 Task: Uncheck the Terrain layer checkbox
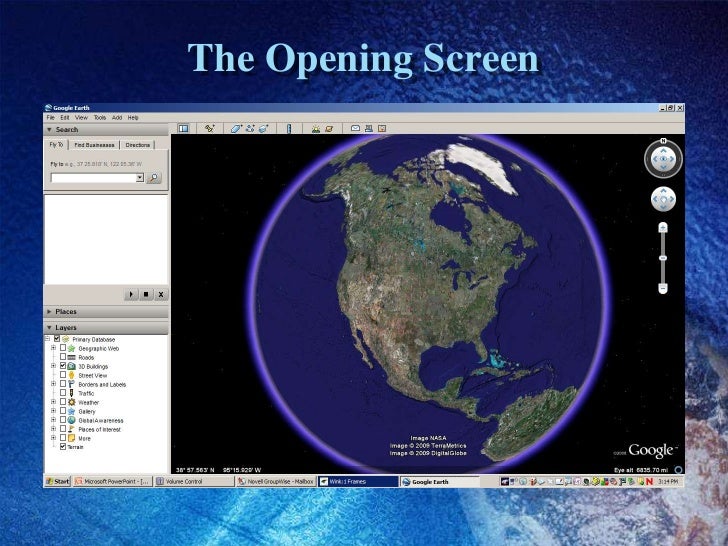tap(63, 447)
